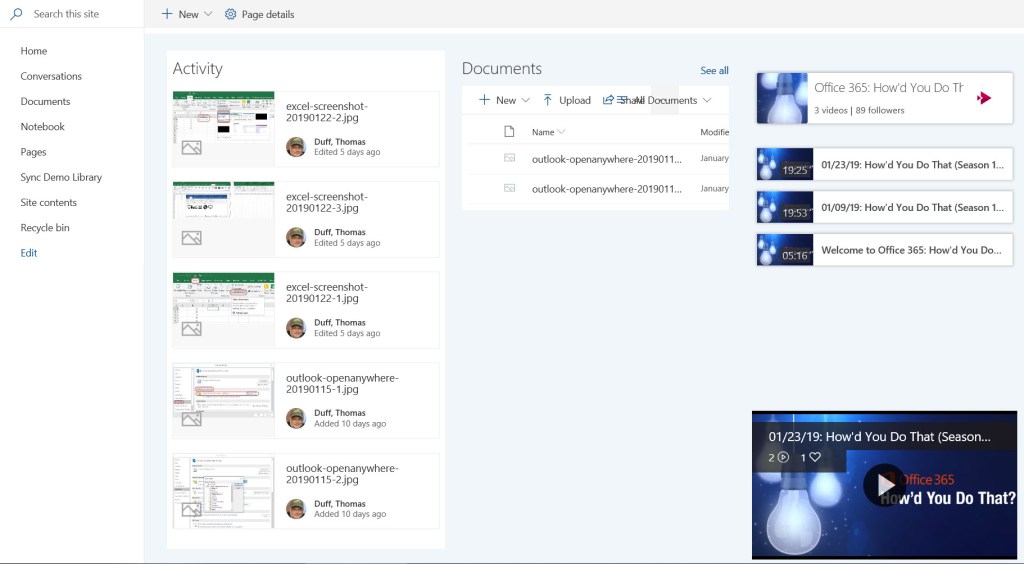Click the views count icon on video
This screenshot has height=564, width=1024.
(784, 457)
